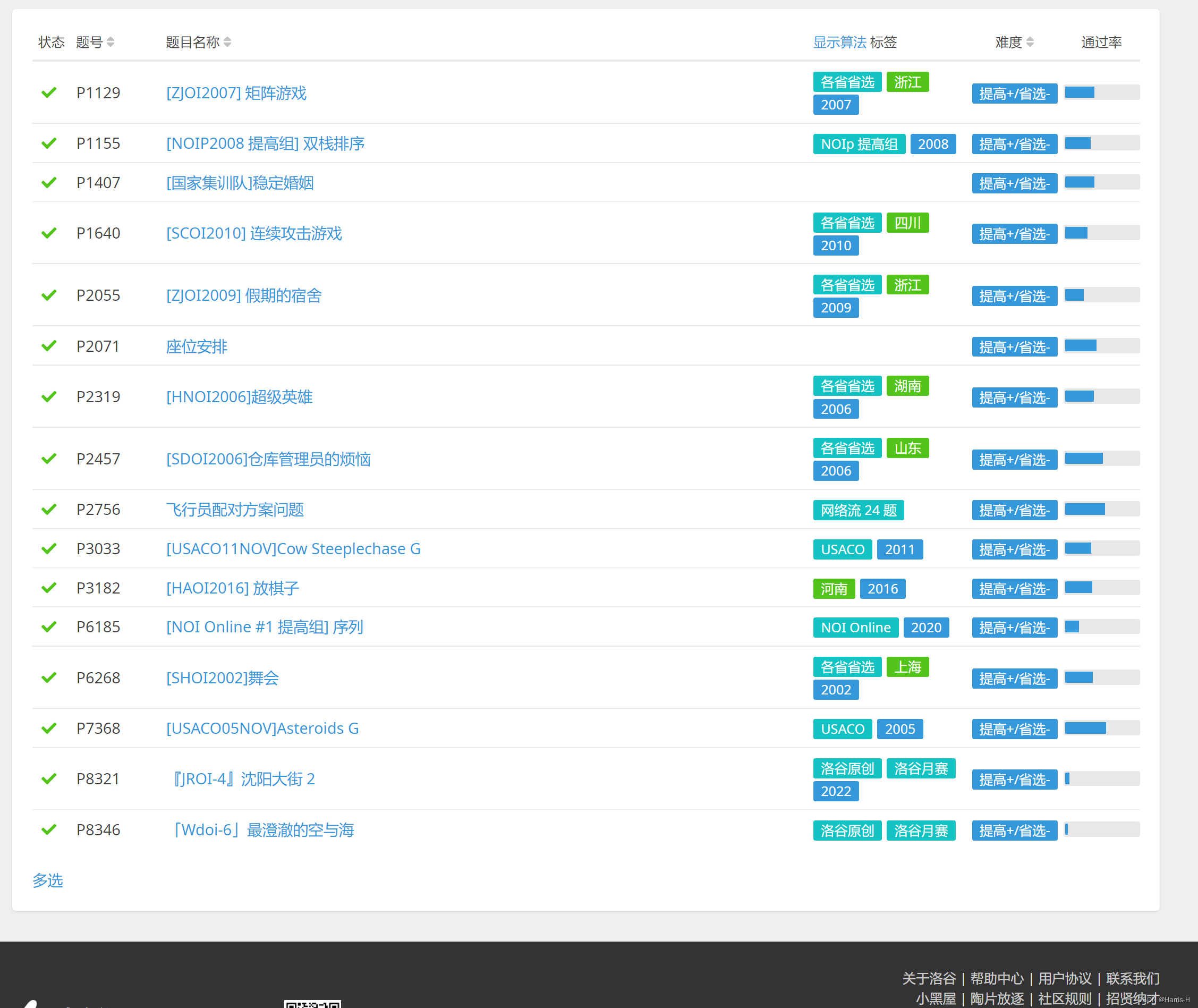Open problem [ZJOI2007] 矩阵游戏
Viewport: 1198px width, 1008px height.
236,92
